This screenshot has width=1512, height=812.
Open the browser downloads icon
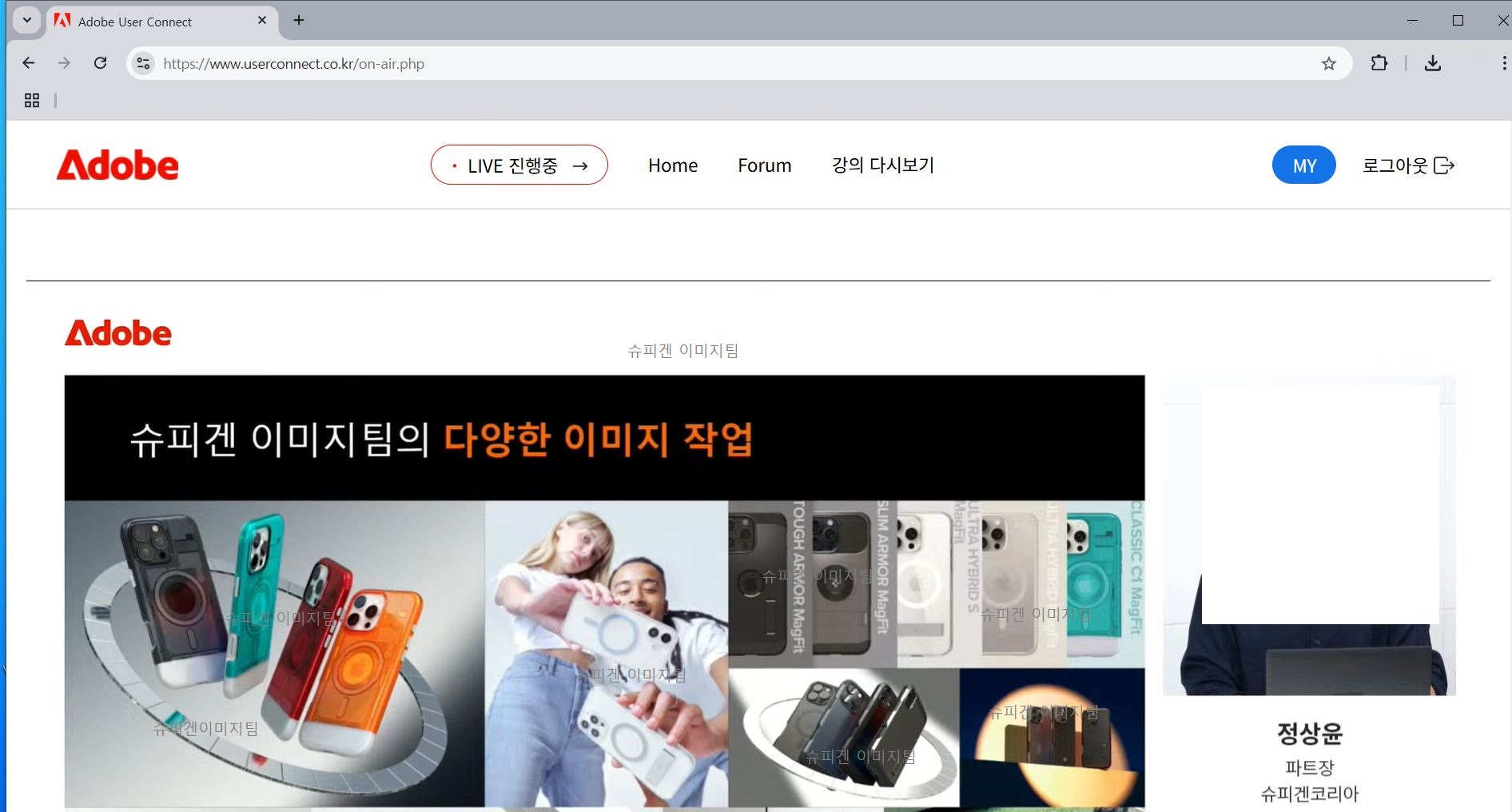[x=1433, y=63]
